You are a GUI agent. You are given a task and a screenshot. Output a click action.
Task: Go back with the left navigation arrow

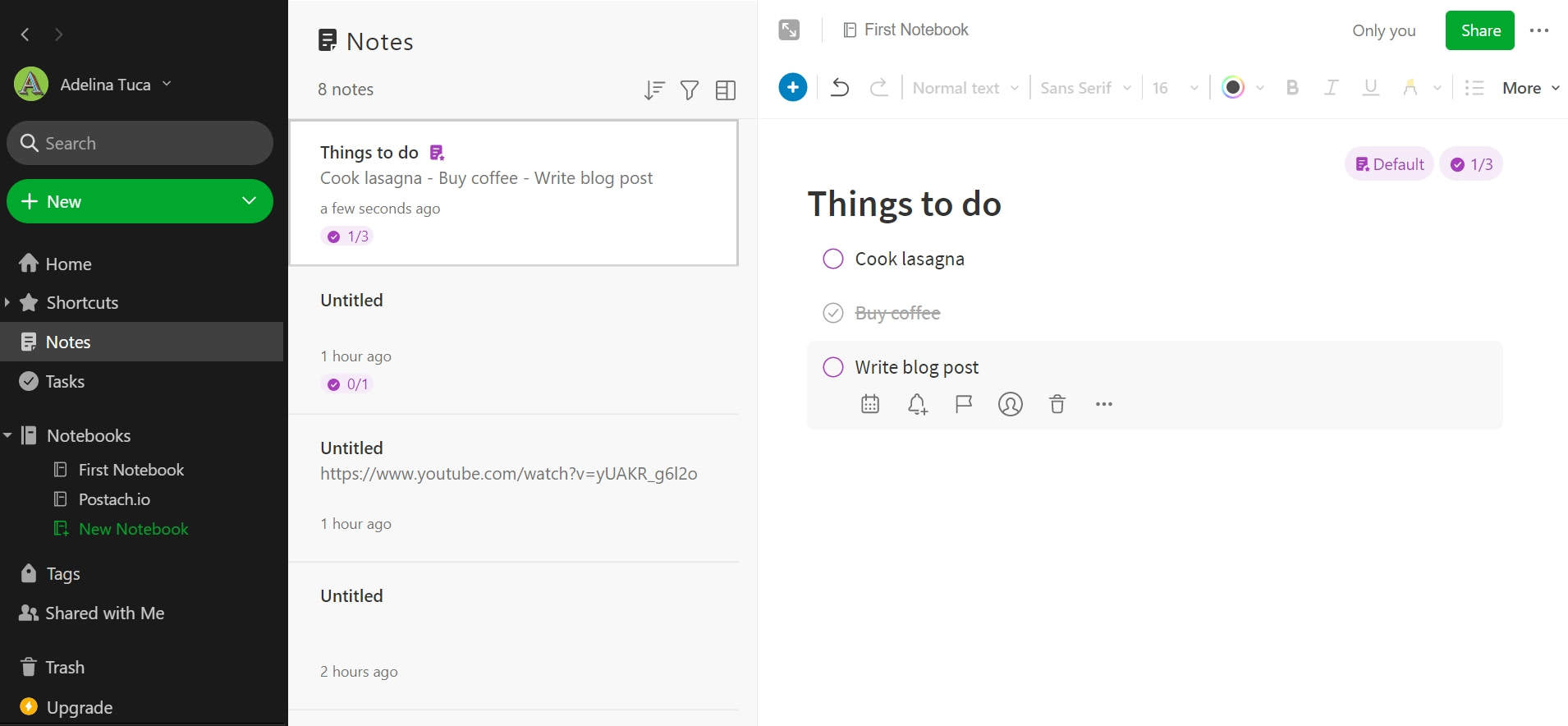25,34
